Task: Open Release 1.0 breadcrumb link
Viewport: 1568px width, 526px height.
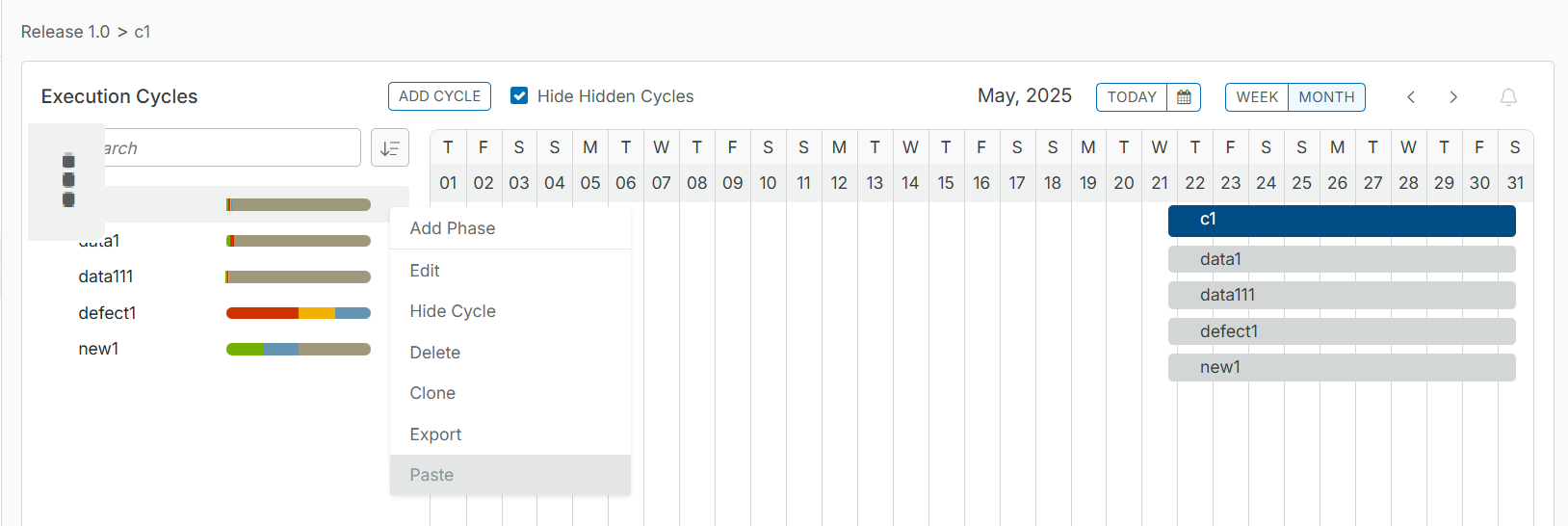Action: click(x=65, y=32)
